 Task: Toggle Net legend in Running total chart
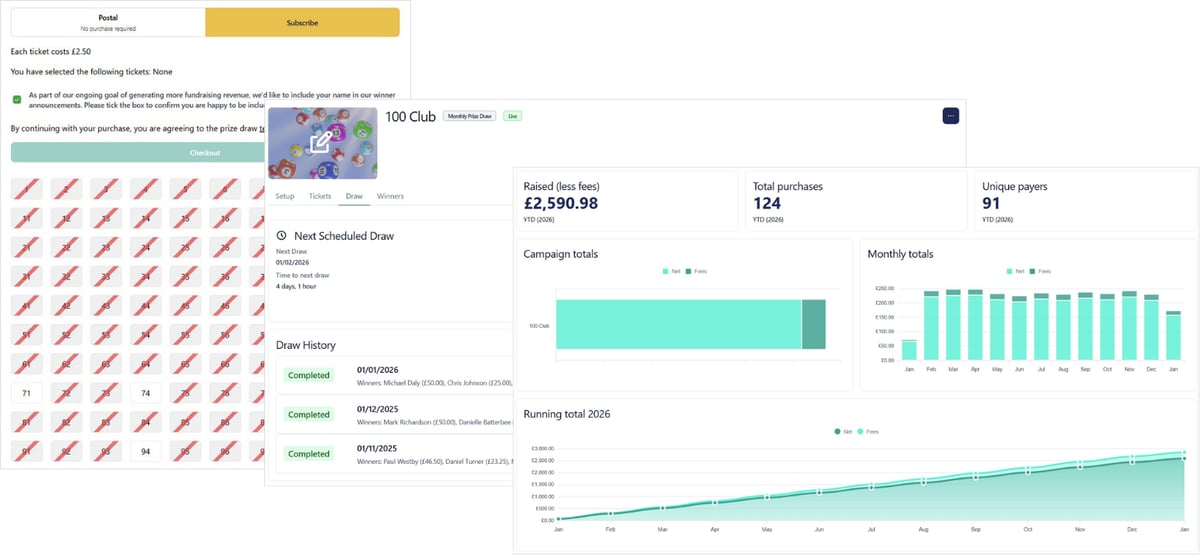[x=843, y=432]
